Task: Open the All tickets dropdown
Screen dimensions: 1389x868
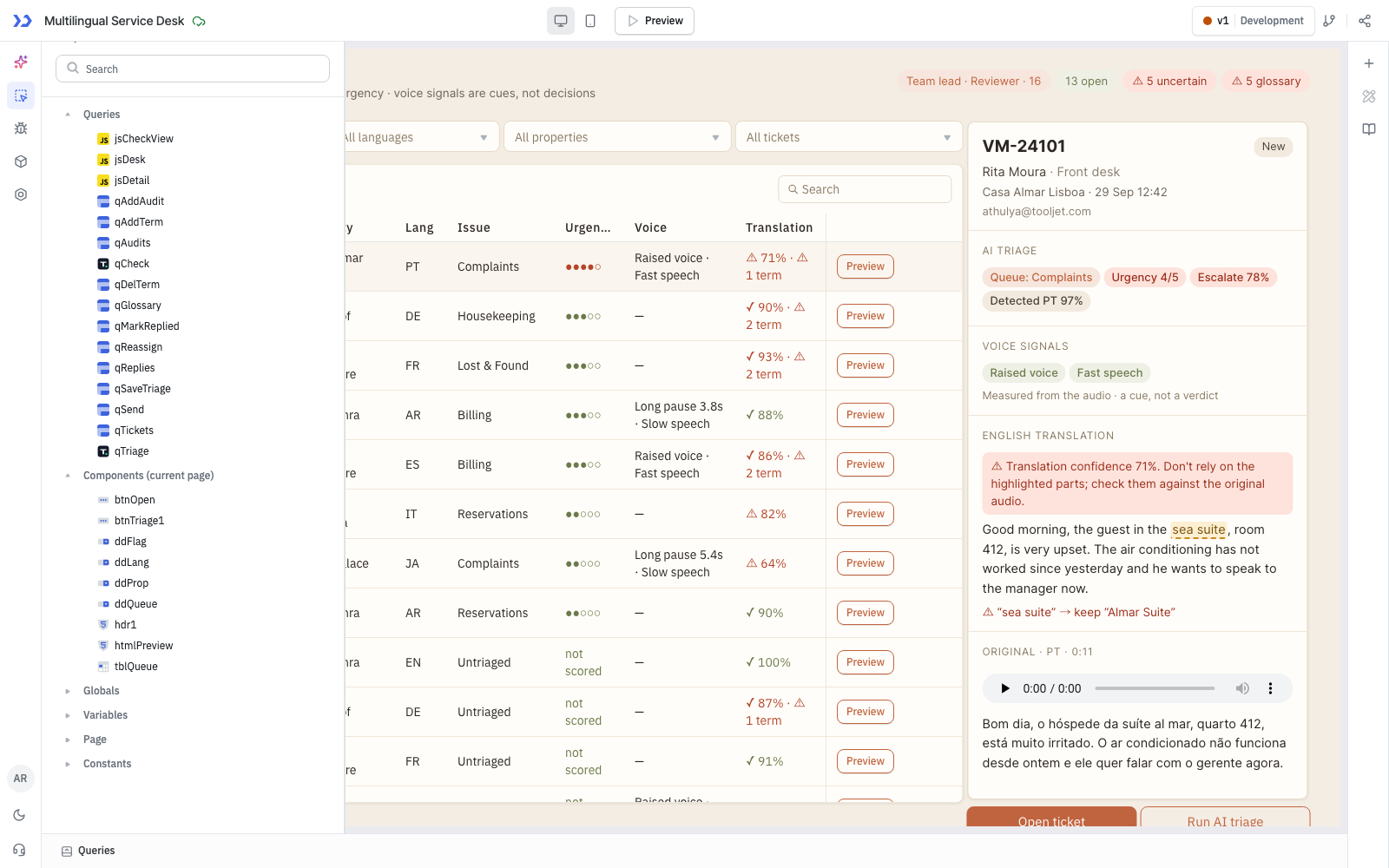Action: point(848,137)
